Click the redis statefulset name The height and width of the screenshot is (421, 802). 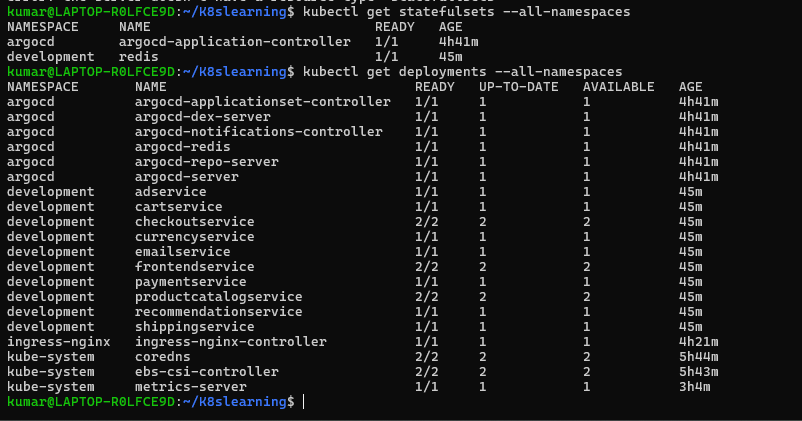point(138,57)
